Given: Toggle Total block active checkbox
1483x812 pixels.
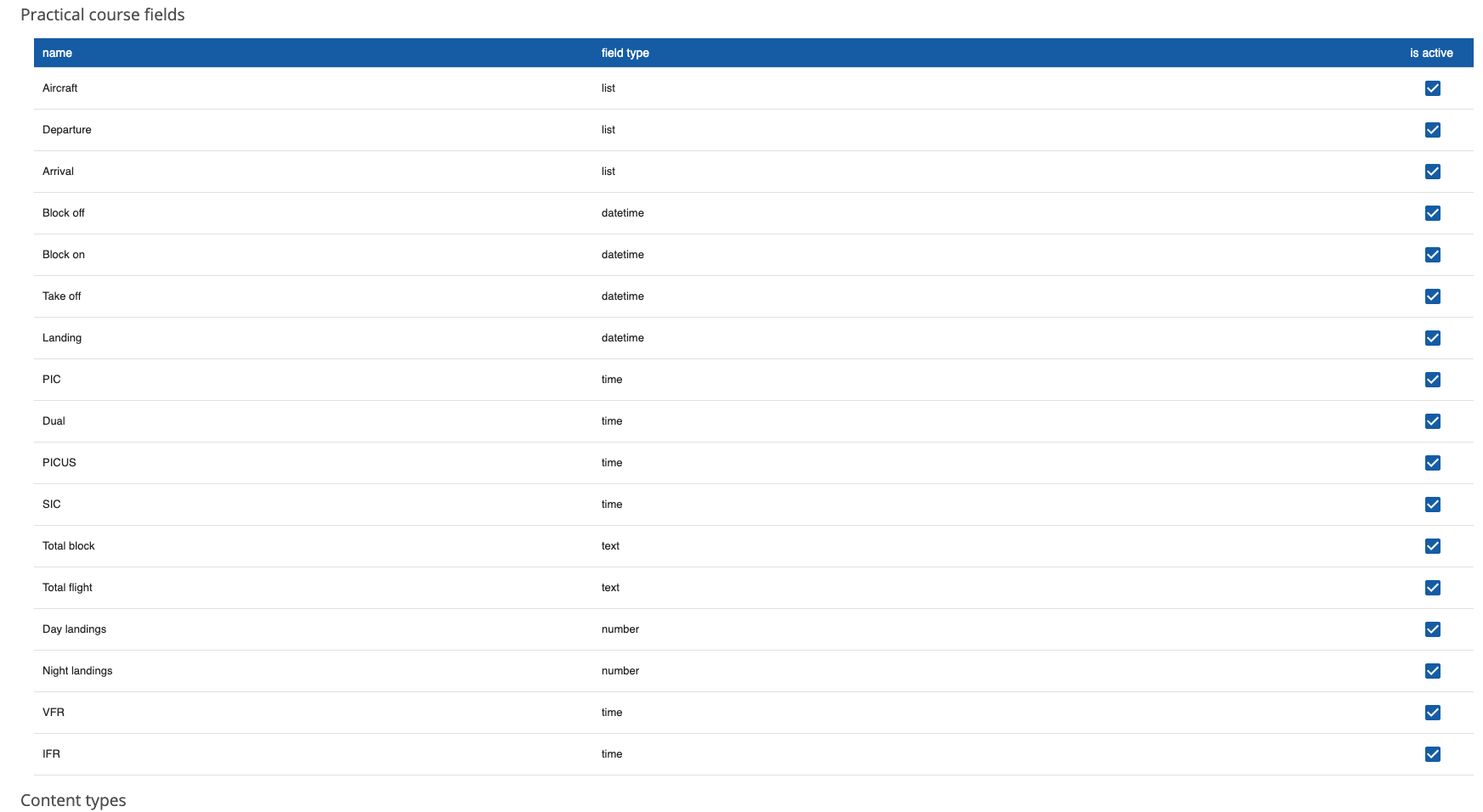Looking at the screenshot, I should (1432, 546).
